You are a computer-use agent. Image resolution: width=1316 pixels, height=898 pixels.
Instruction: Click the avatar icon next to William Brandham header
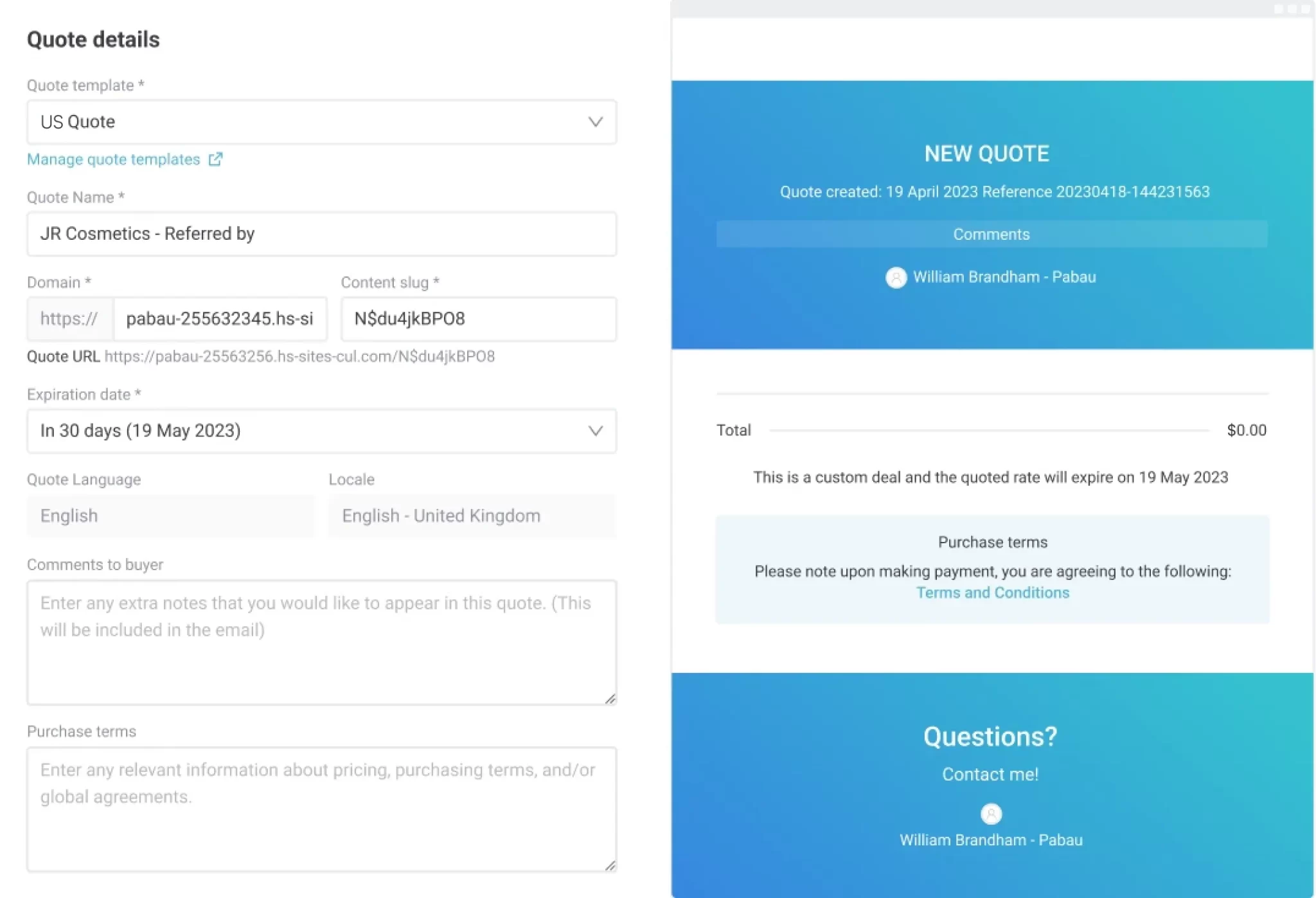(x=896, y=277)
